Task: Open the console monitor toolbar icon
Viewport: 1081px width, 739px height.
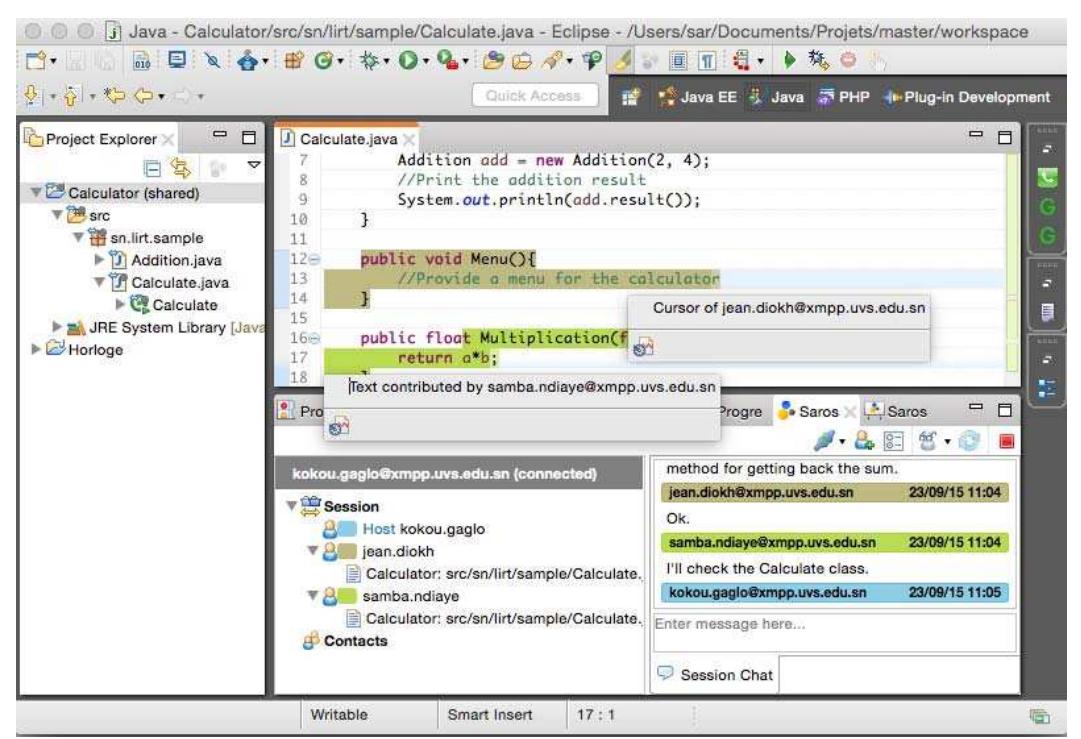Action: pos(176,60)
